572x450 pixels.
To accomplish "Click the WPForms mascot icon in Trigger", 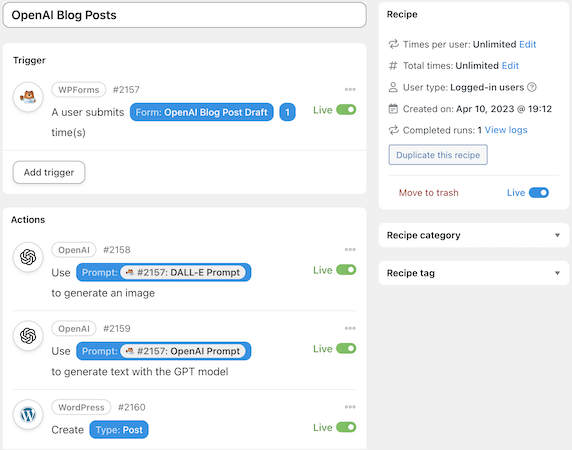I will click(28, 97).
